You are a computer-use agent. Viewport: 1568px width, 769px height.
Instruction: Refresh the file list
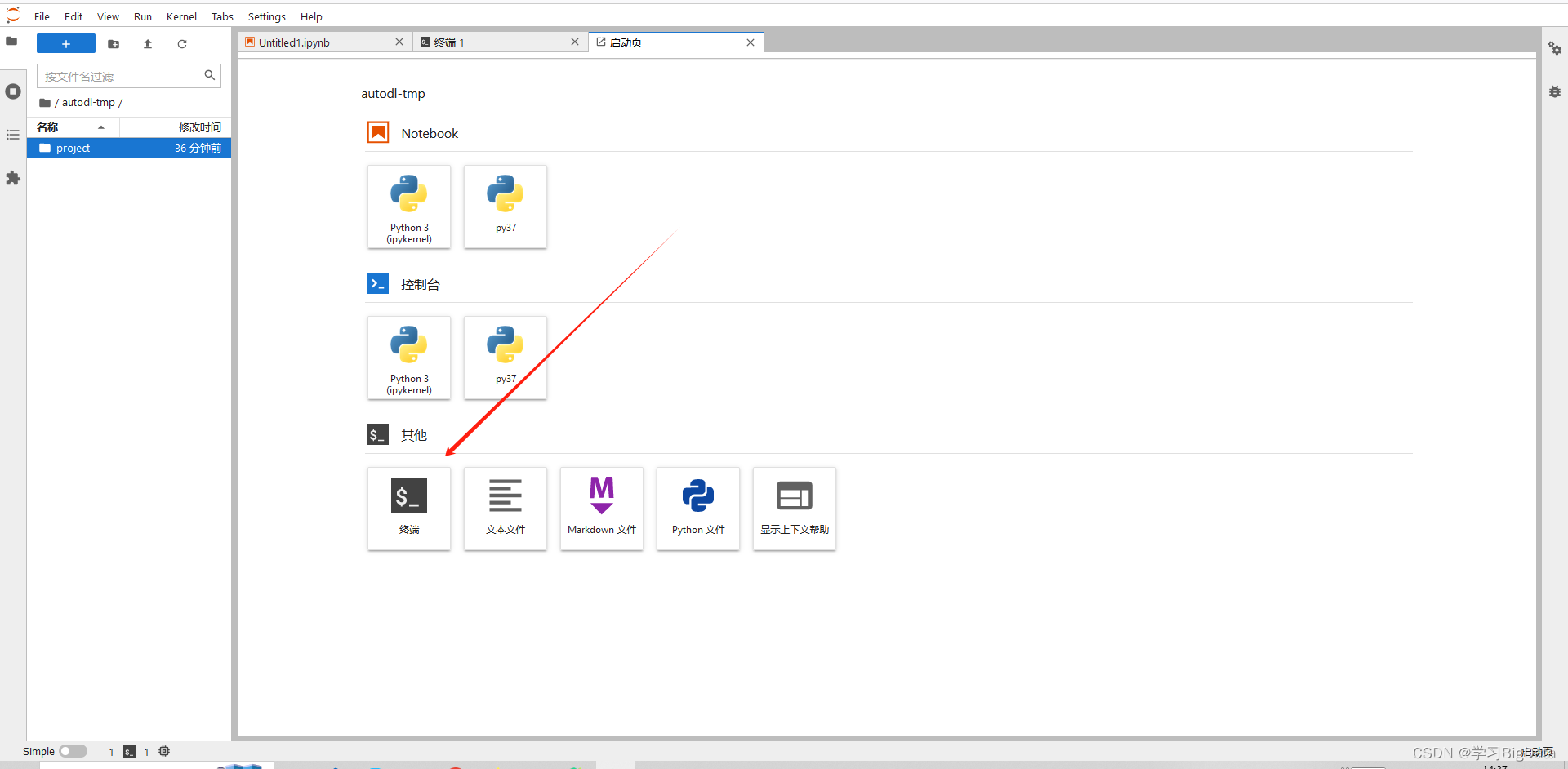click(182, 44)
